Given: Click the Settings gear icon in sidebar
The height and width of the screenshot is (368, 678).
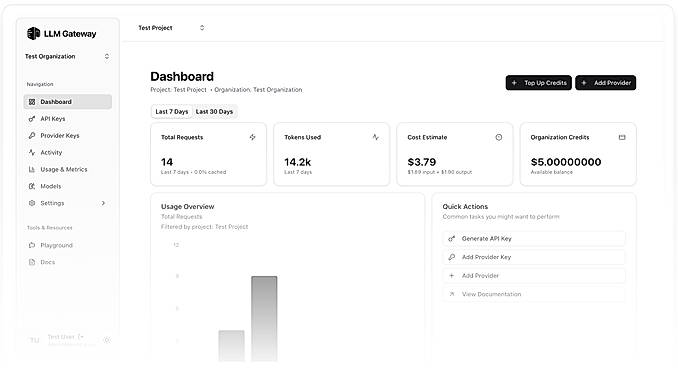Looking at the screenshot, I should 32,203.
